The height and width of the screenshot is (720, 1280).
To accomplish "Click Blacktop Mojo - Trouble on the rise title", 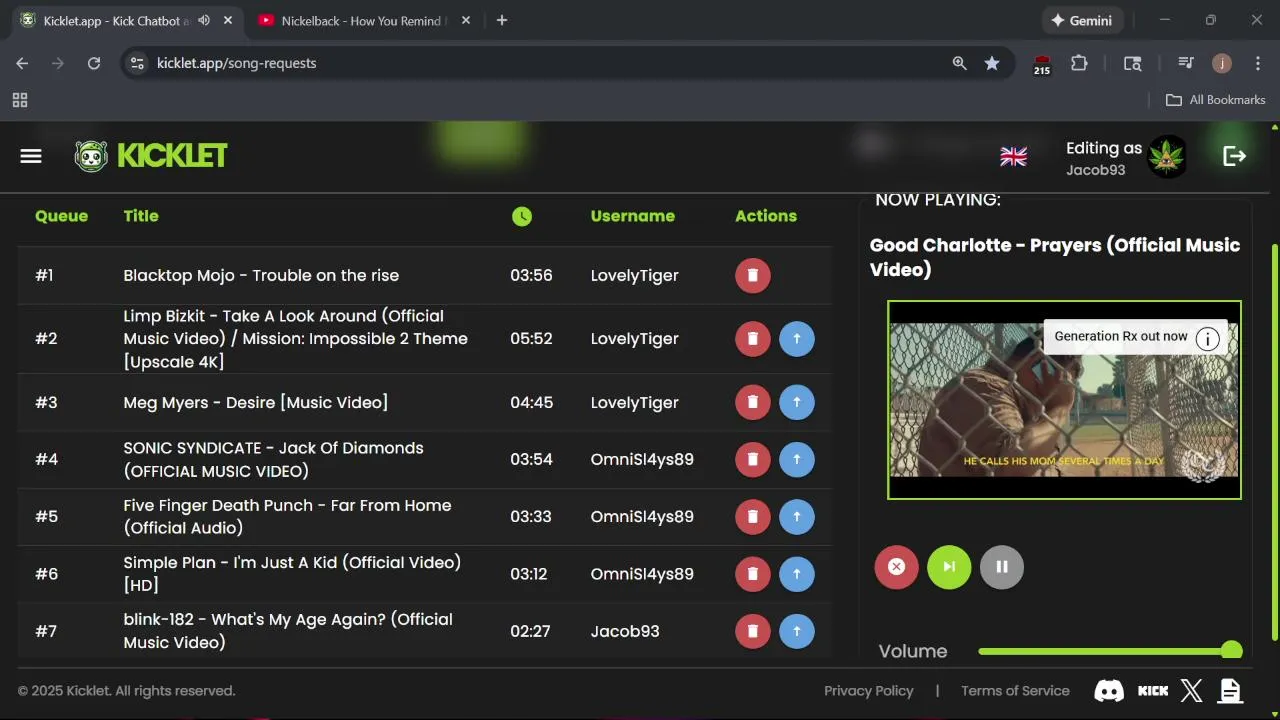I will point(261,275).
